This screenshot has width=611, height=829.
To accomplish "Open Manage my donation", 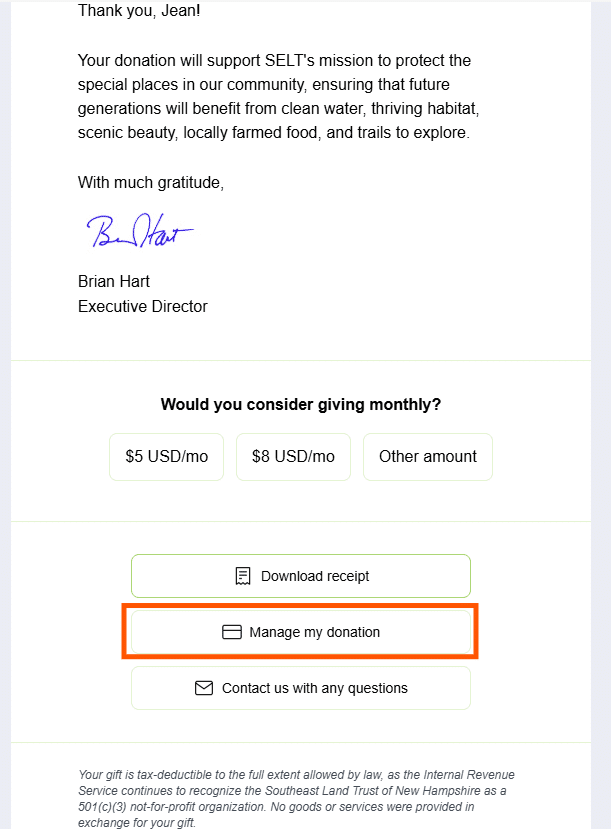I will pos(301,632).
